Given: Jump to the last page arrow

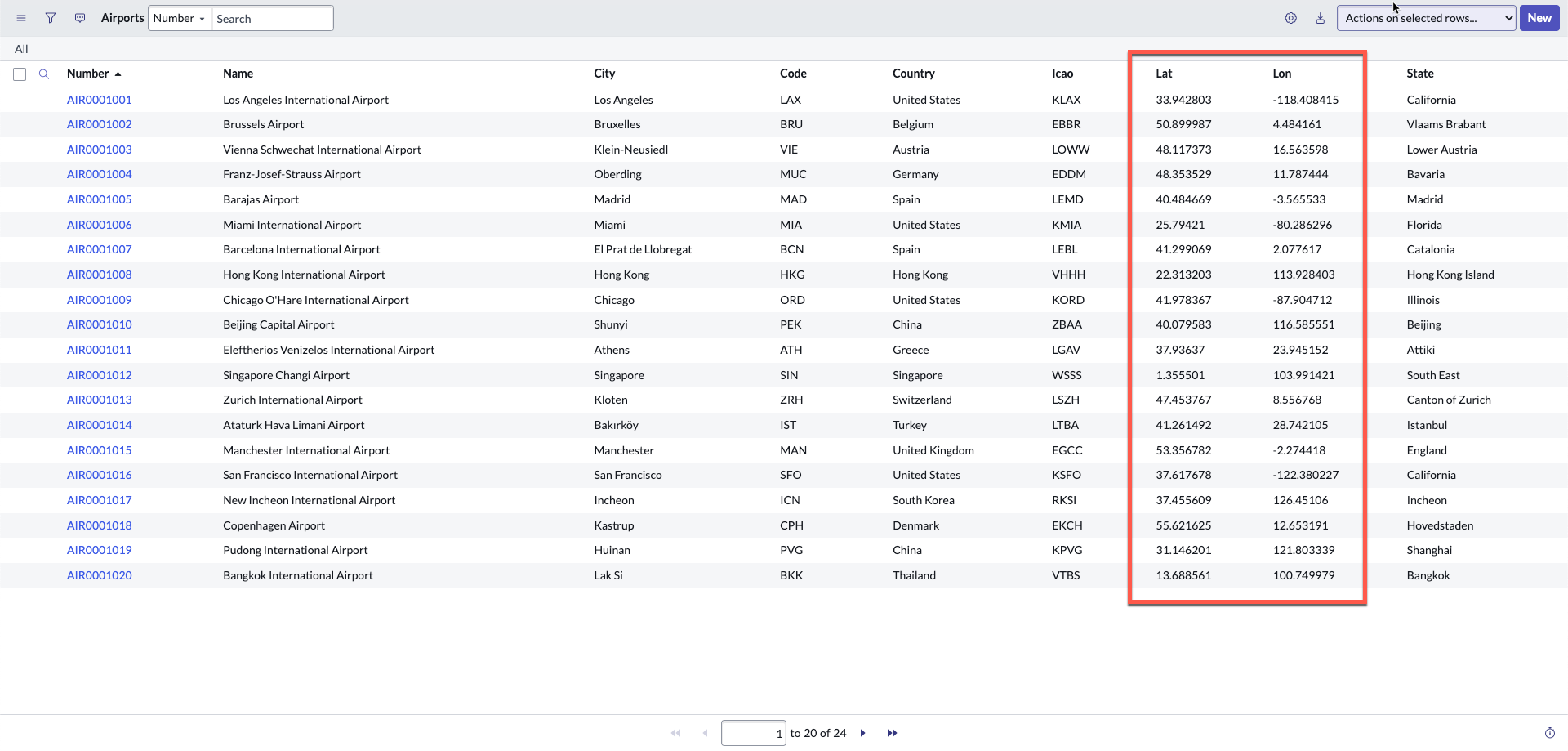Looking at the screenshot, I should 892,733.
